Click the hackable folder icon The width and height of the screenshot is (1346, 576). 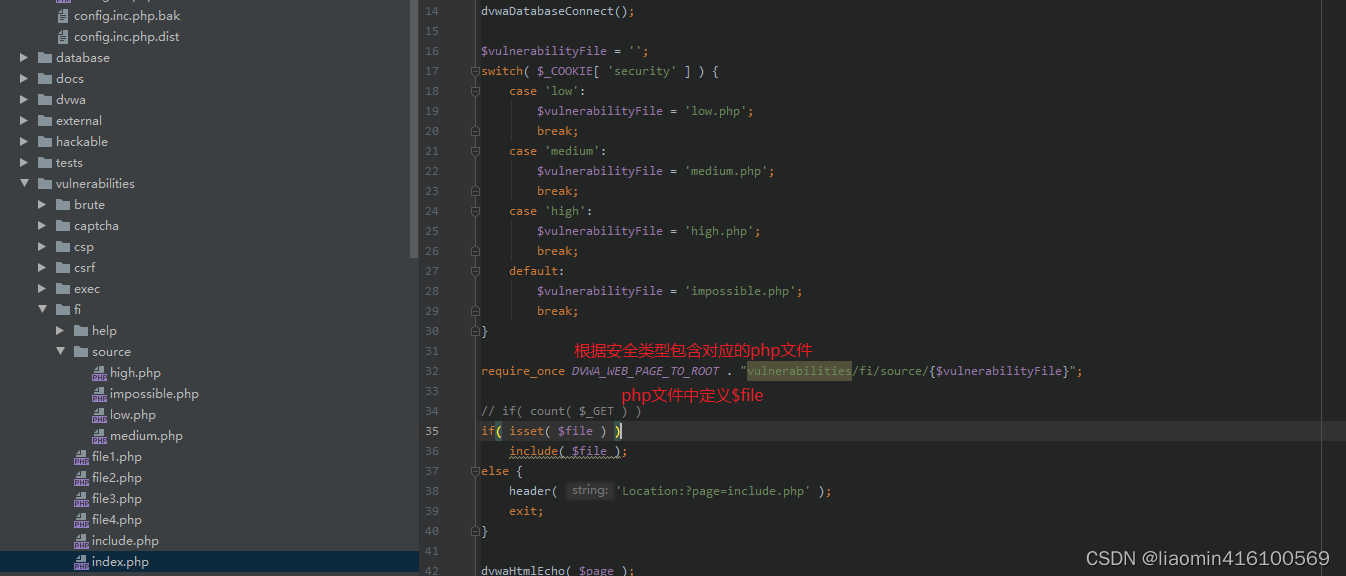(45, 142)
